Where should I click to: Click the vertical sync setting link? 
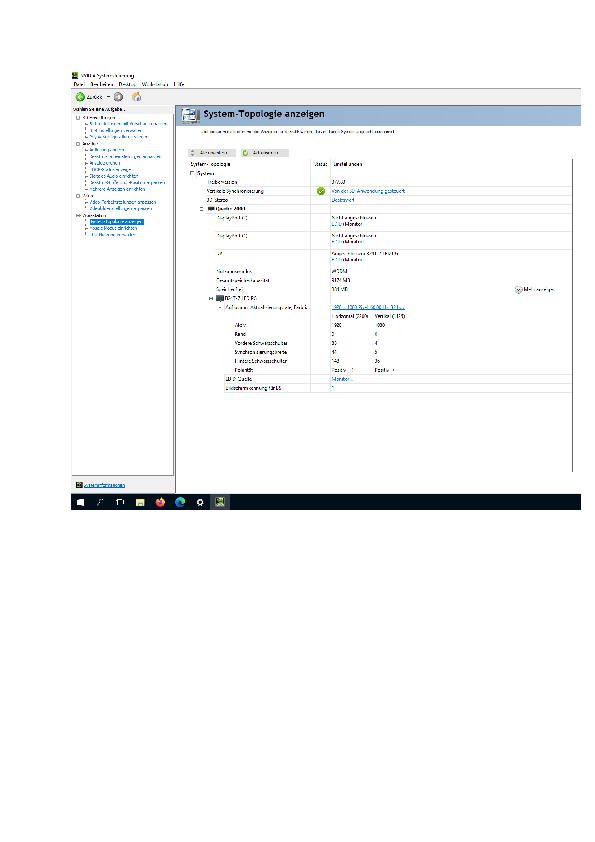pyautogui.click(x=368, y=191)
